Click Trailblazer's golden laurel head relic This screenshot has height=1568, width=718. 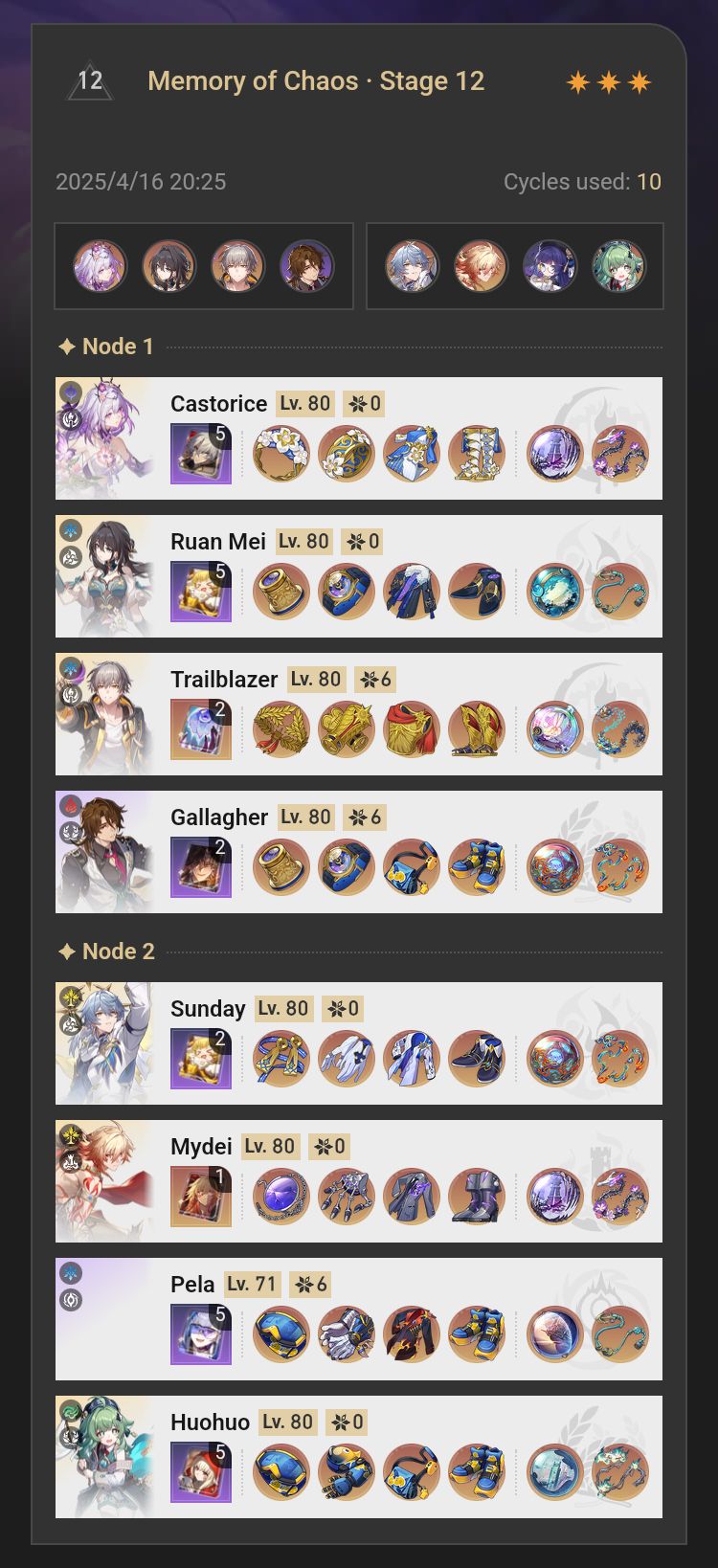coord(281,729)
